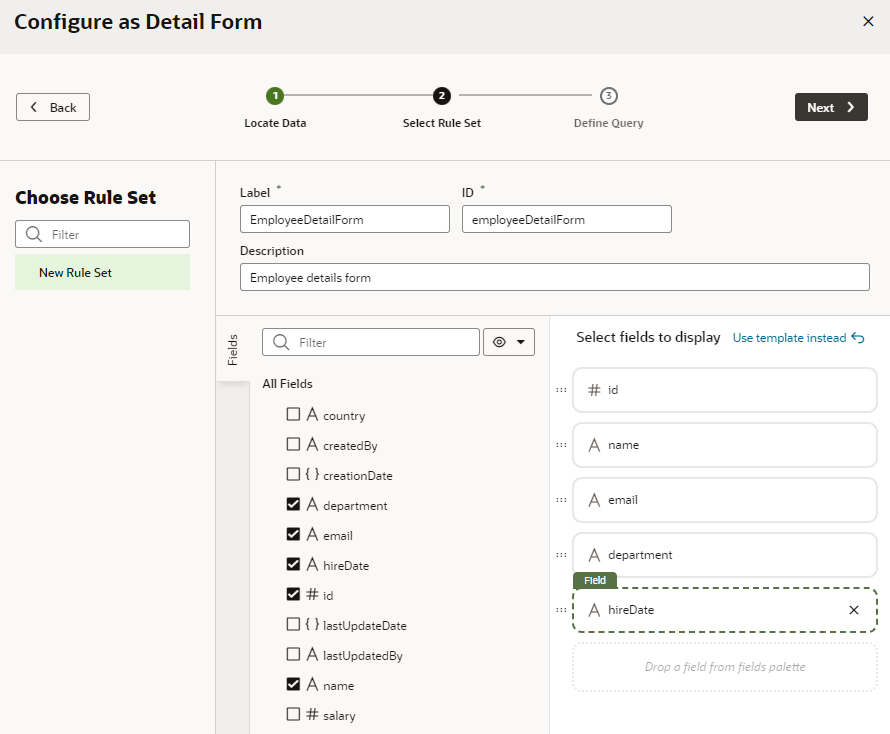The height and width of the screenshot is (734, 890).
Task: Click the search icon in the fields filter box
Action: (x=280, y=342)
